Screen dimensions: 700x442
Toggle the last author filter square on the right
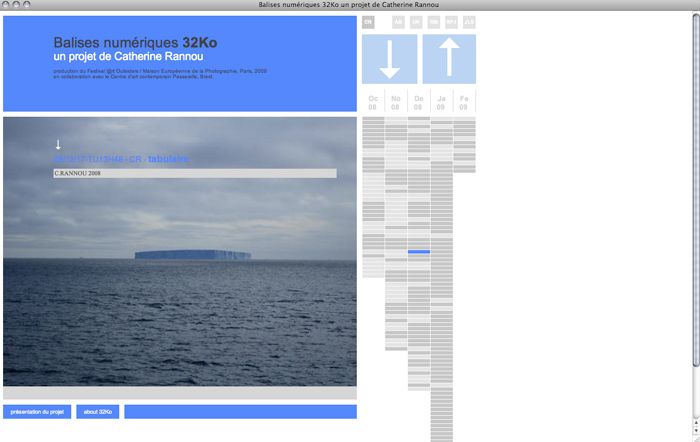470,21
